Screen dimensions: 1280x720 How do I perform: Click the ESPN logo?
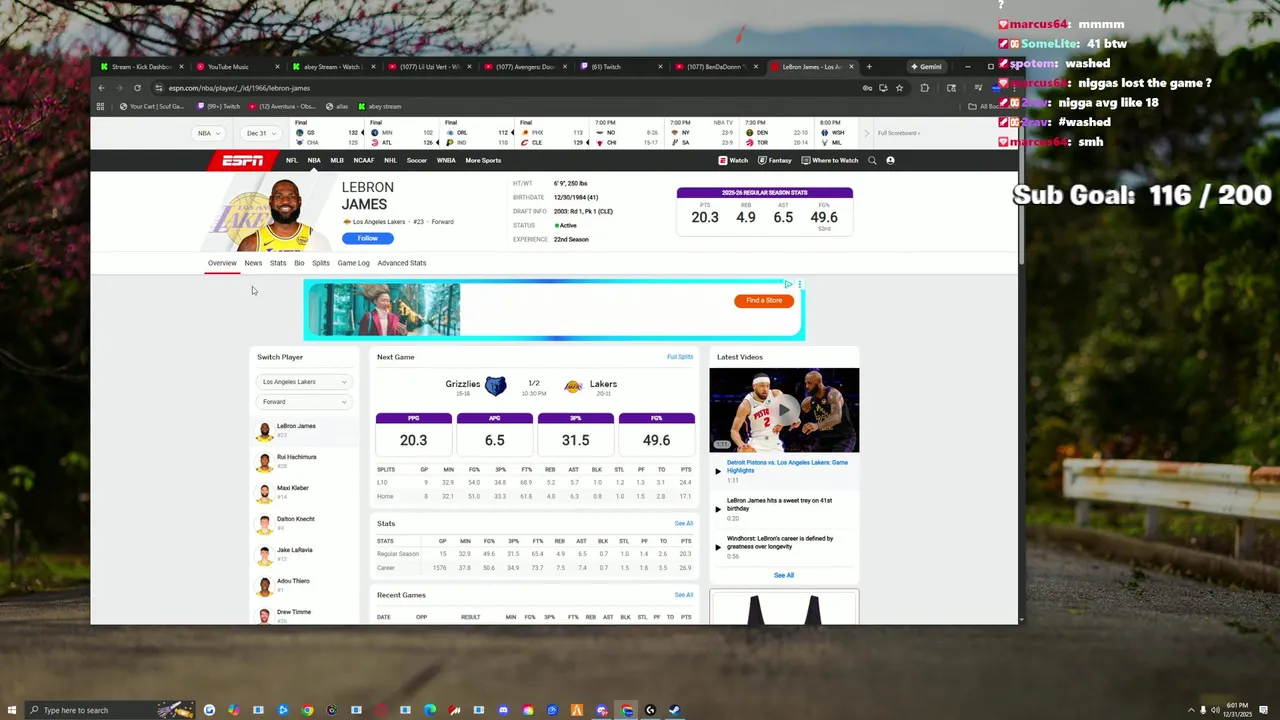242,160
